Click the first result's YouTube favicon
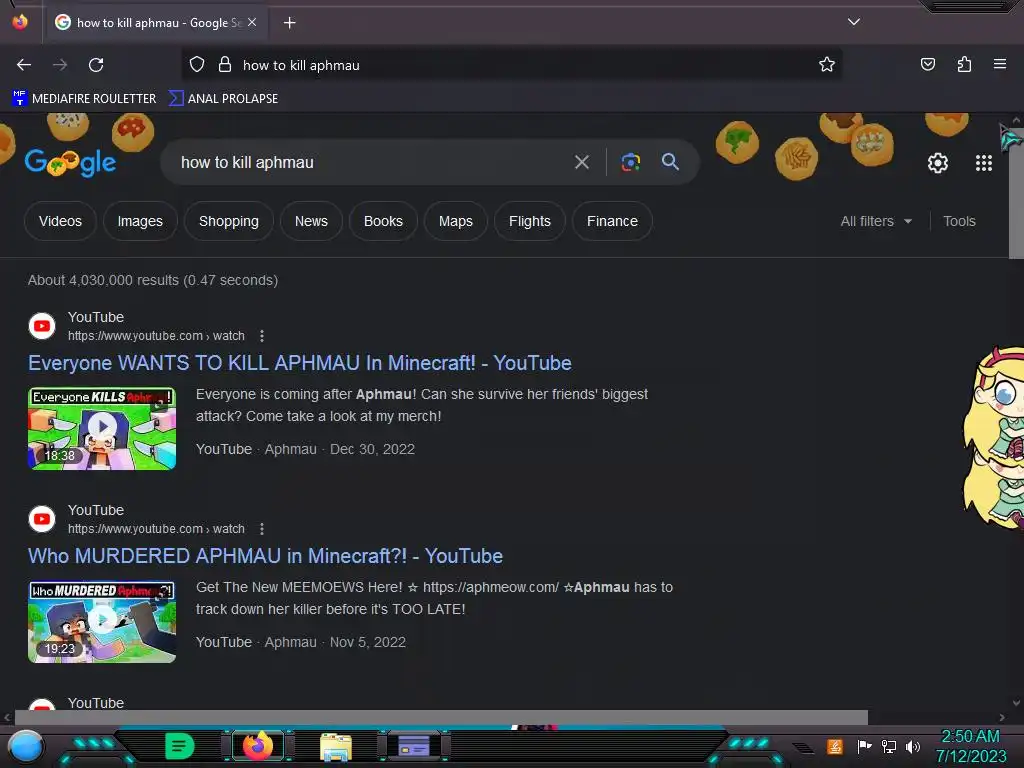Screen dimensions: 1024x768 click(42, 326)
